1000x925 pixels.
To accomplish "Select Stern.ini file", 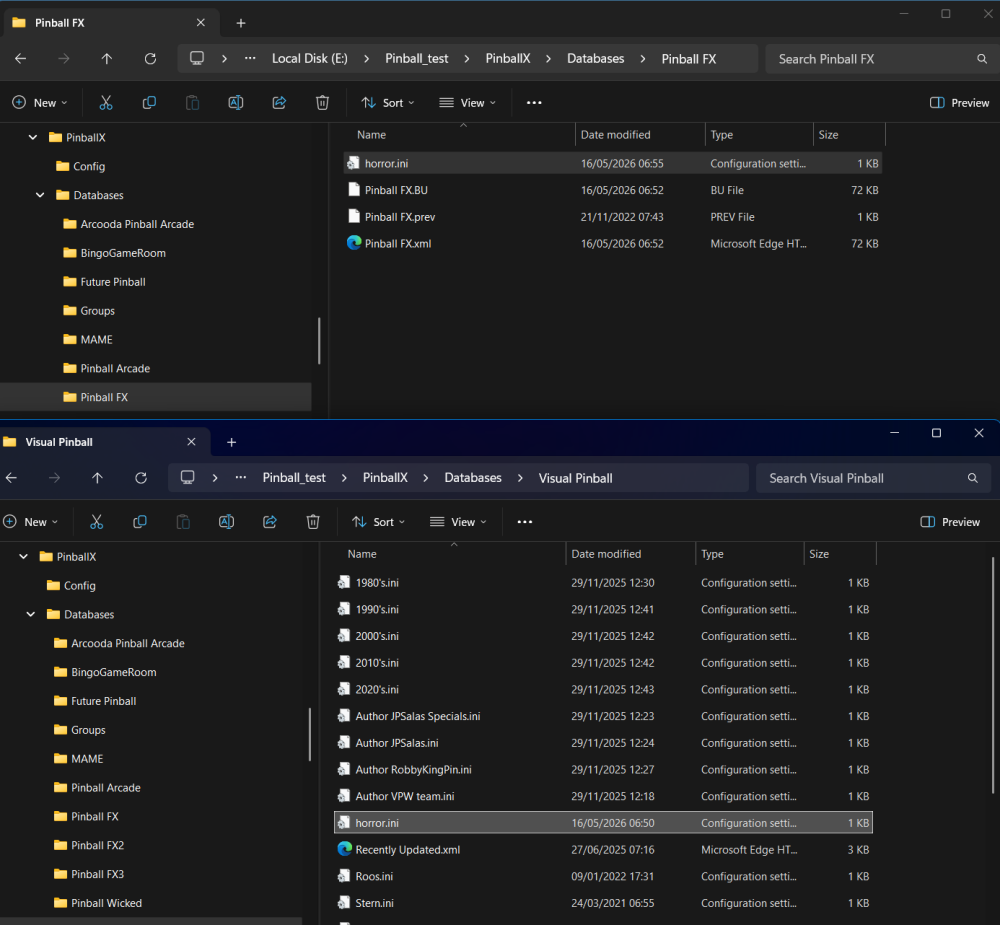I will 603,903.
